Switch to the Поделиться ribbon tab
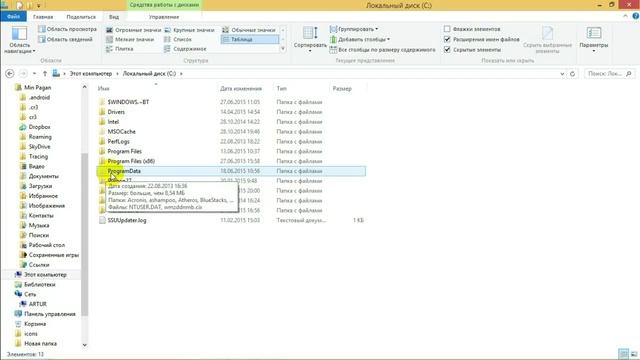Image resolution: width=640 pixels, height=360 pixels. click(x=81, y=17)
